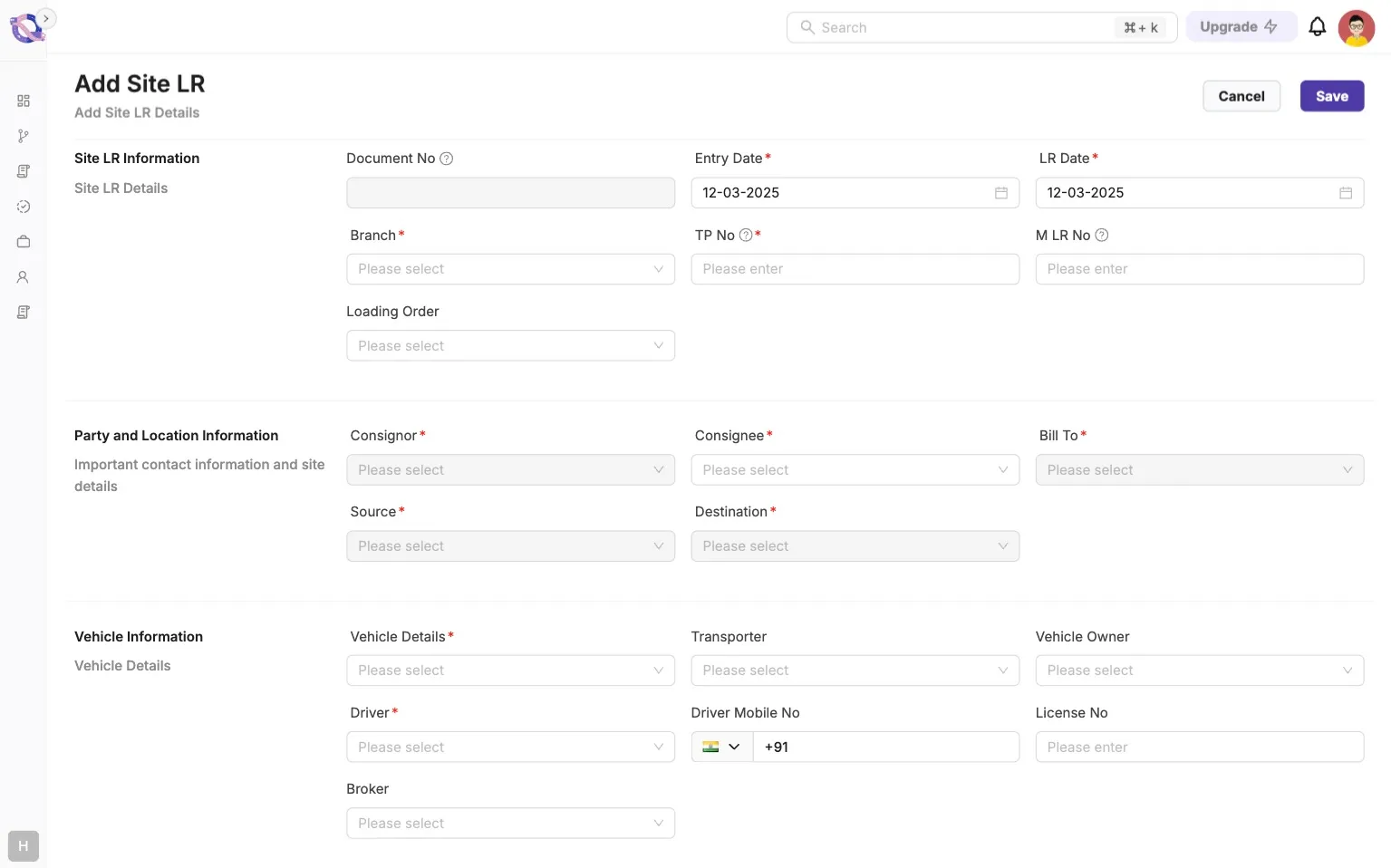Select the country code flag dropdown

click(x=721, y=747)
